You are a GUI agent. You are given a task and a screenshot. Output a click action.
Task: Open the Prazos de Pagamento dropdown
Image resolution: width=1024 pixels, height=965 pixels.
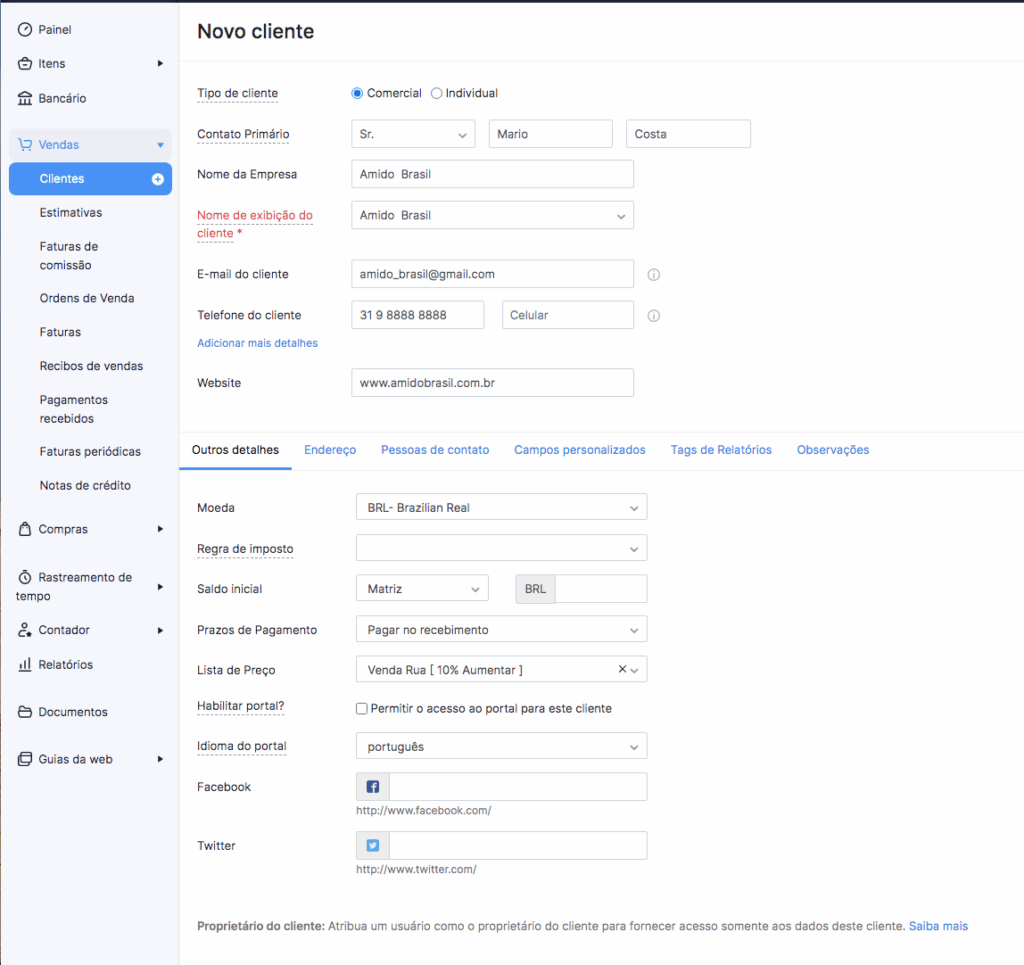click(x=502, y=629)
